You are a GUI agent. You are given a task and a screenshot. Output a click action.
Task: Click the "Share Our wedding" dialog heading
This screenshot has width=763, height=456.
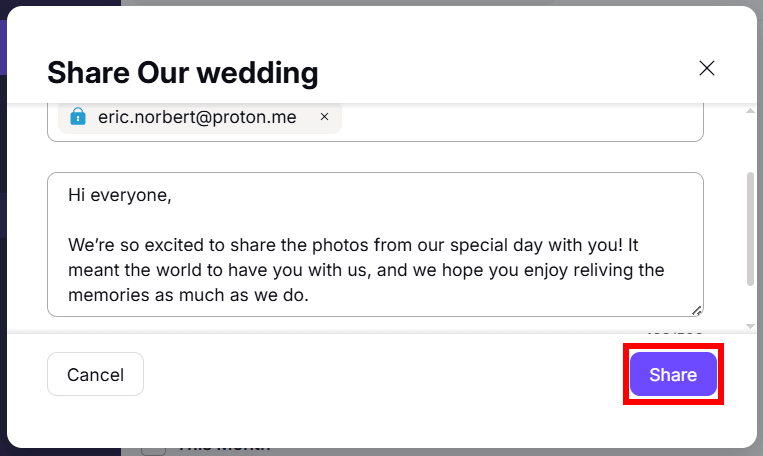[x=182, y=73]
